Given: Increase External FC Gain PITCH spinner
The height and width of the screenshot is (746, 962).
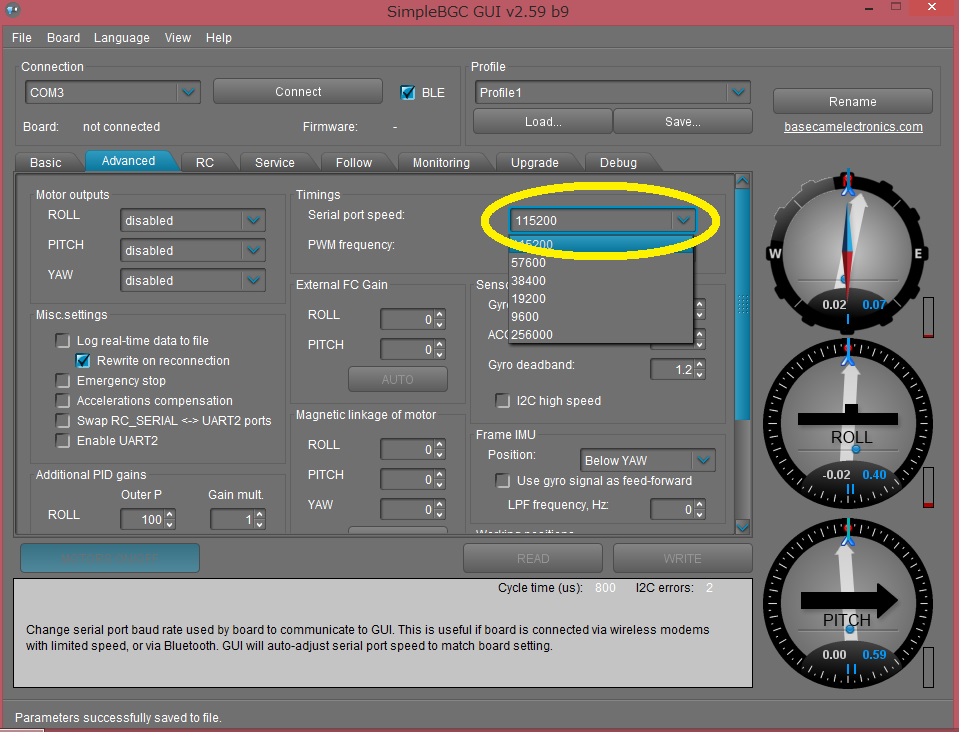Looking at the screenshot, I should coord(439,344).
